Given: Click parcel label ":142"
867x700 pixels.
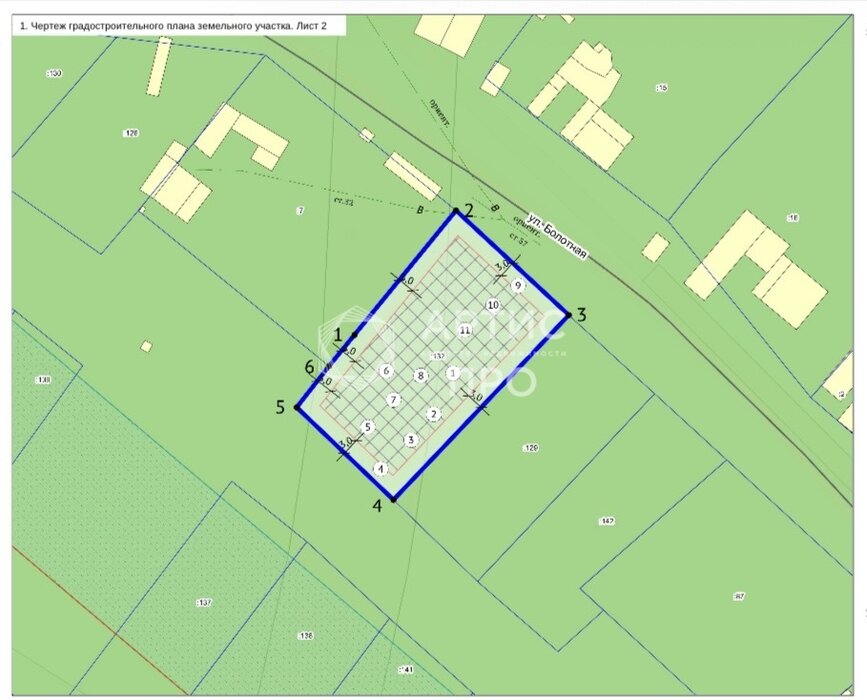Looking at the screenshot, I should (607, 521).
